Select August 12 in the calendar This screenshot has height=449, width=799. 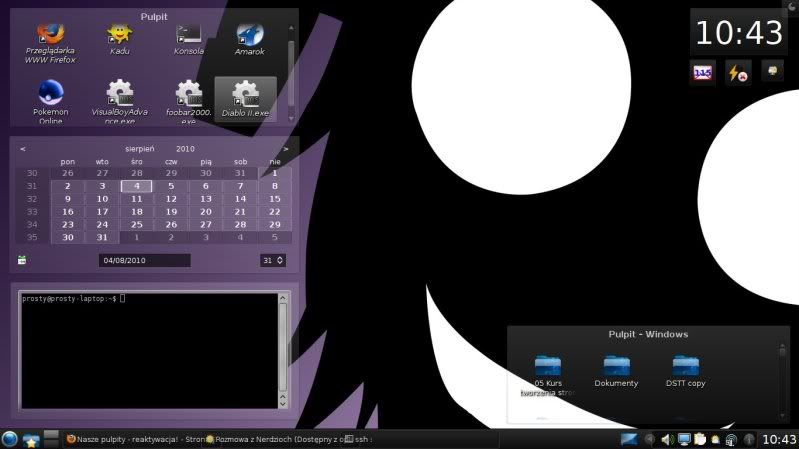pyautogui.click(x=171, y=199)
